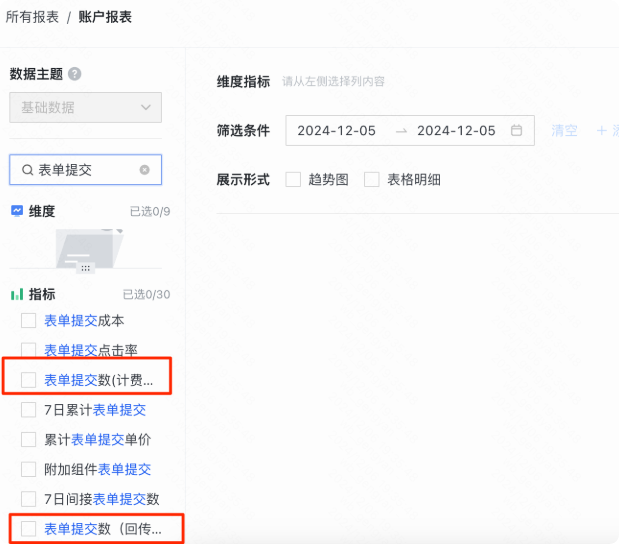
Task: Check the 表单提交点击率 metric
Action: (x=28, y=350)
